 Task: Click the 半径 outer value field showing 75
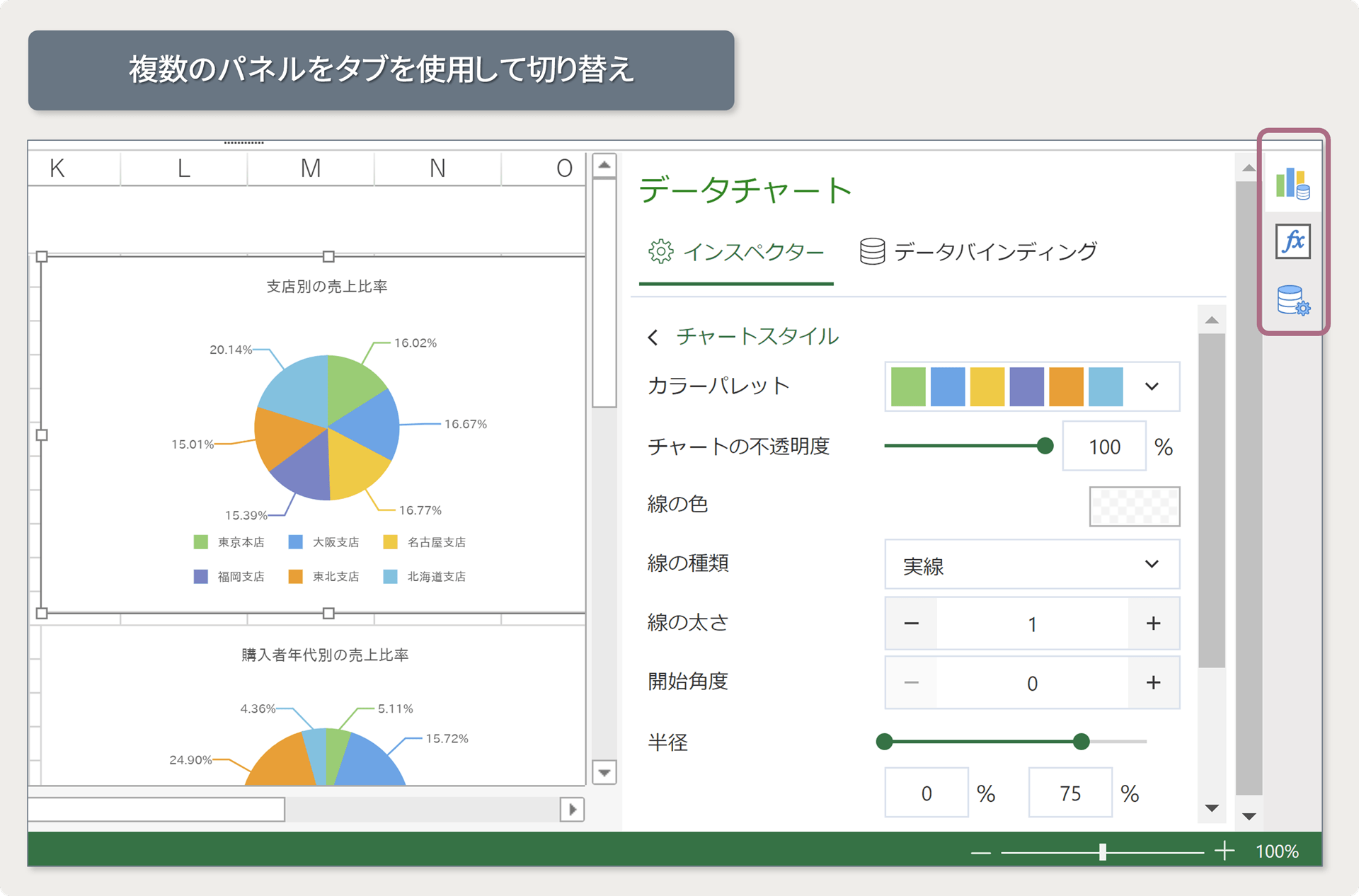(1070, 793)
